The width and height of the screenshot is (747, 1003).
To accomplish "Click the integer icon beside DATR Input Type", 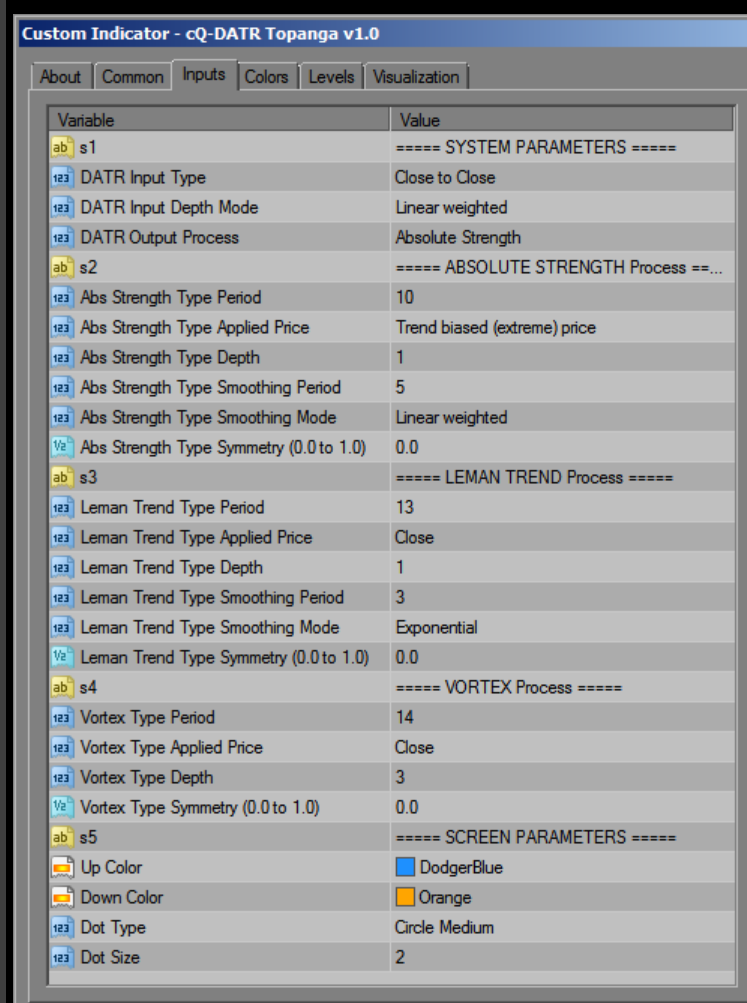I will [x=62, y=178].
